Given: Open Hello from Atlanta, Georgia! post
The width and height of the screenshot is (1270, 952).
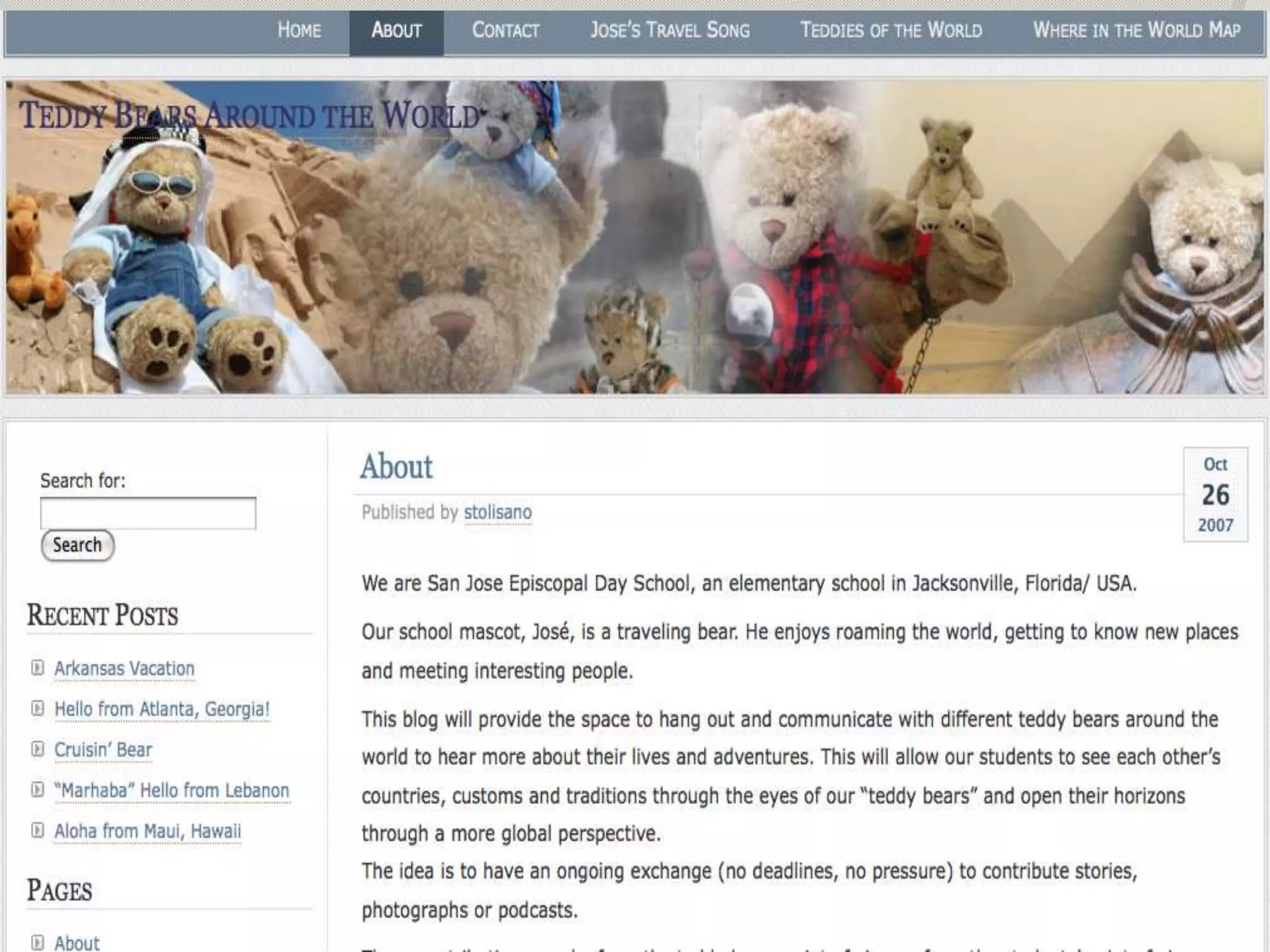Looking at the screenshot, I should click(162, 709).
